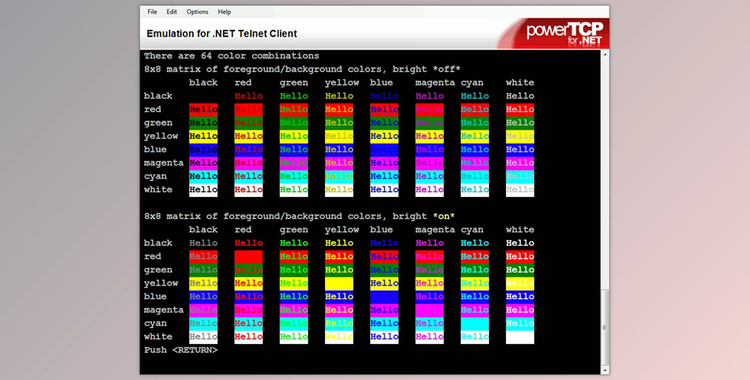Click 'red' column header in bright on matrix
This screenshot has height=380, width=750.
click(243, 230)
